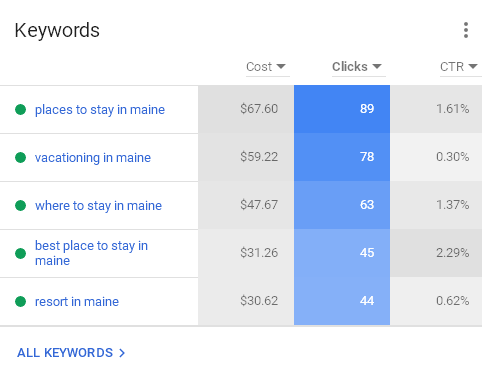482x372 pixels.
Task: Click green status dot for best place to stay
Action: (x=21, y=253)
